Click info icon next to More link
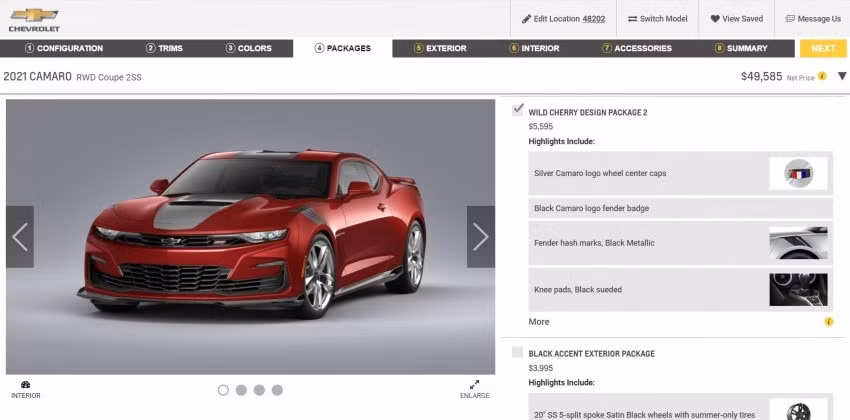Image resolution: width=850 pixels, height=420 pixels. pyautogui.click(x=828, y=322)
